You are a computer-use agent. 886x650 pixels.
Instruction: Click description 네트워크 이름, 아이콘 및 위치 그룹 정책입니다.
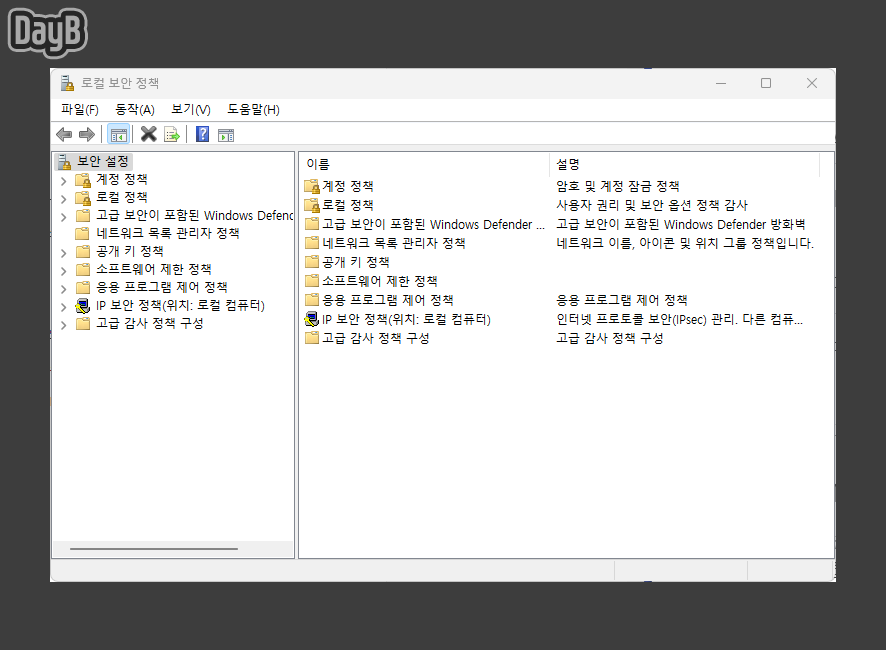685,244
